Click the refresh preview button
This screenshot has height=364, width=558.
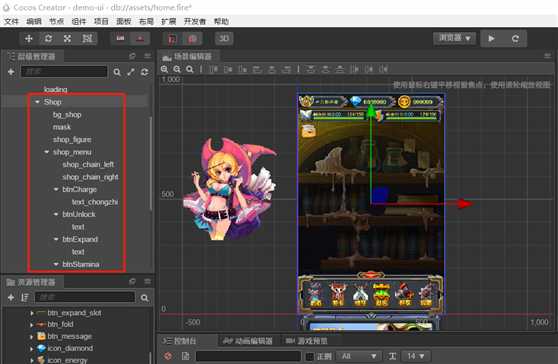515,38
